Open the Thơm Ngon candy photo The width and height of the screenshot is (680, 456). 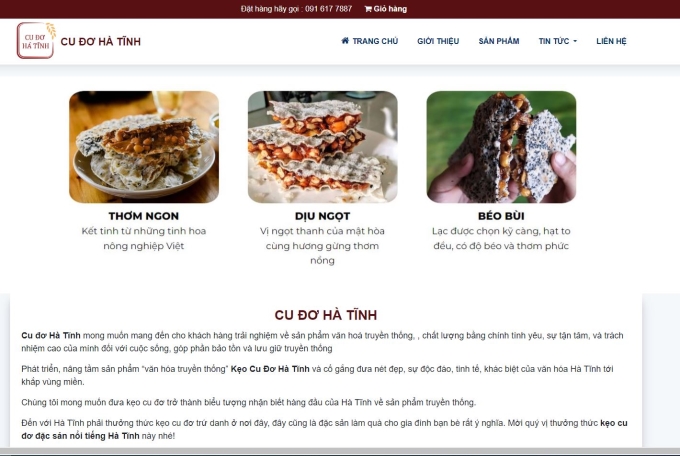pyautogui.click(x=144, y=147)
